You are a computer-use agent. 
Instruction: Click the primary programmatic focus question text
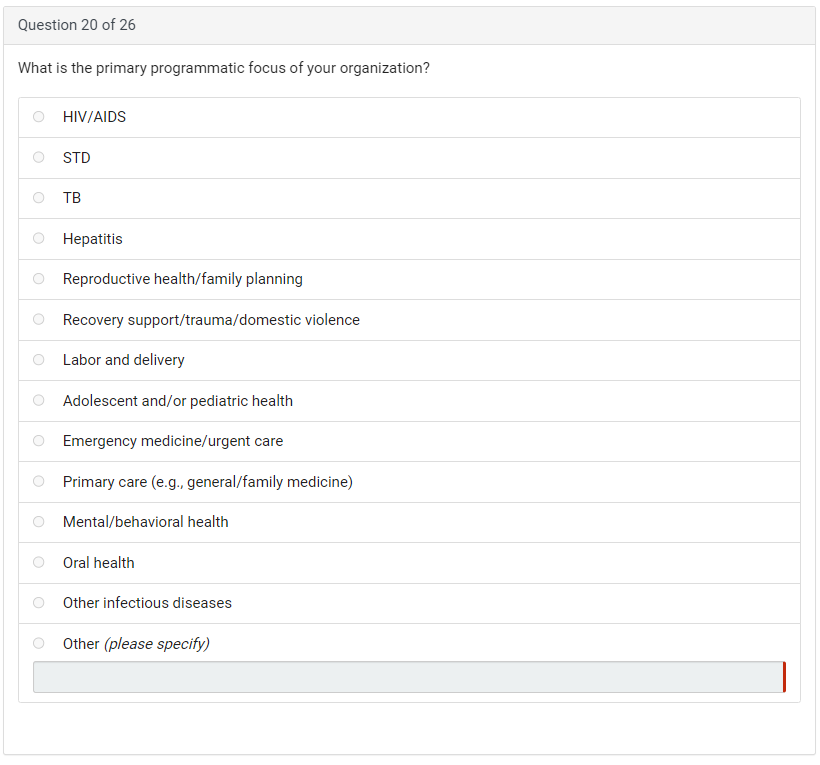224,69
